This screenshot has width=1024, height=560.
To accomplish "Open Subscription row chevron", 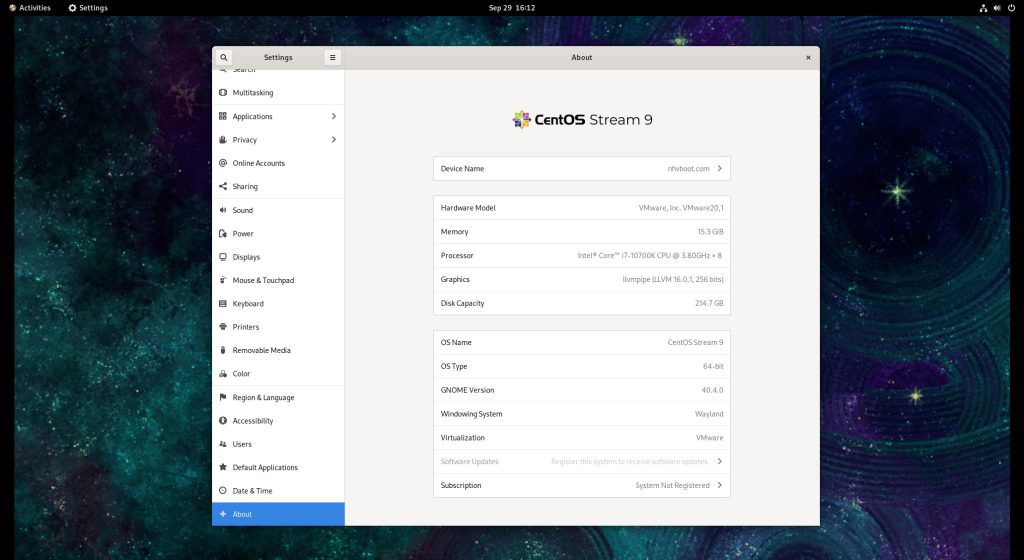I will [x=720, y=485].
